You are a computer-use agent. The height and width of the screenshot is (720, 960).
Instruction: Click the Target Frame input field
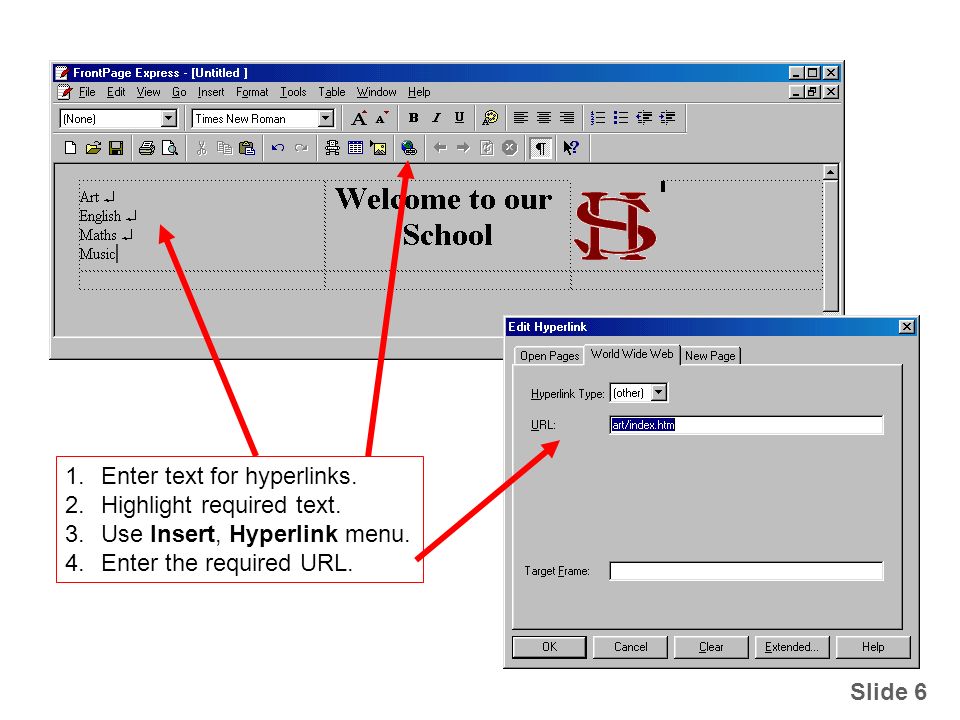point(746,571)
